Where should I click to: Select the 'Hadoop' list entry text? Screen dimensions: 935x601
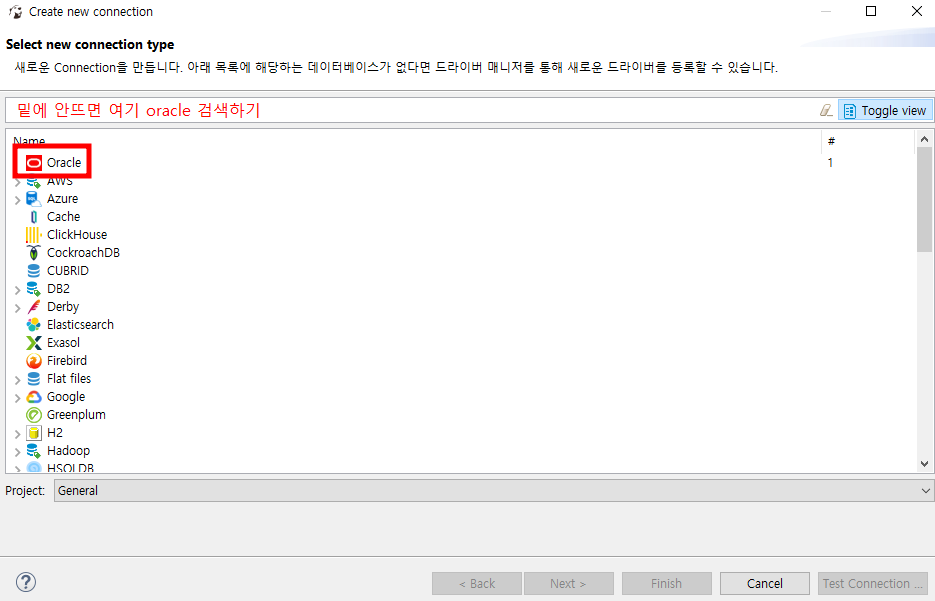tap(69, 451)
